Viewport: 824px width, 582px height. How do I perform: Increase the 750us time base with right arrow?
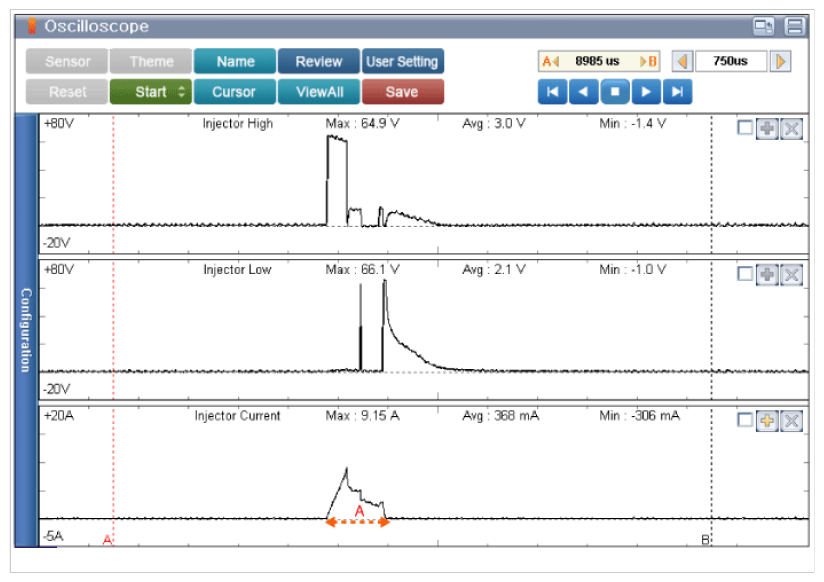tap(780, 61)
